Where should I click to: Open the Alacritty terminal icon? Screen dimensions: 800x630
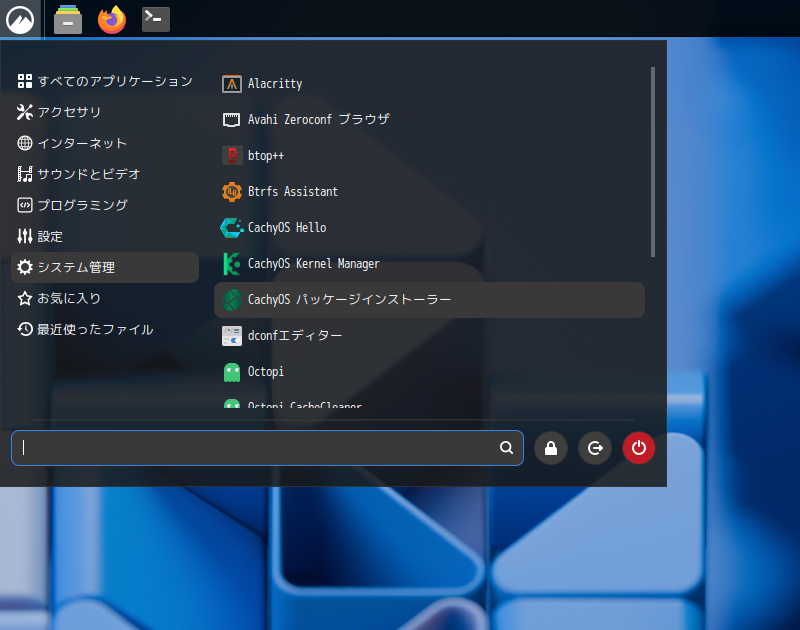coord(232,84)
